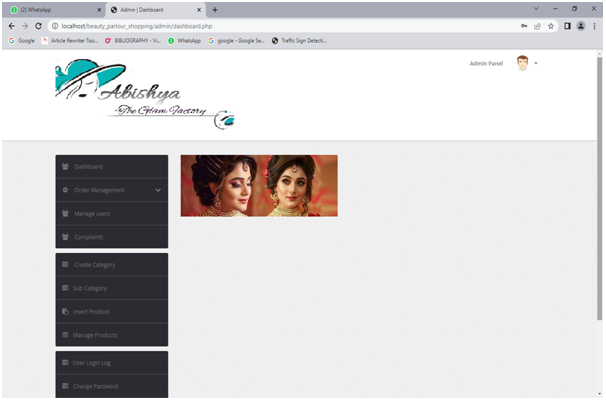Click the Create Category list icon

(65, 265)
